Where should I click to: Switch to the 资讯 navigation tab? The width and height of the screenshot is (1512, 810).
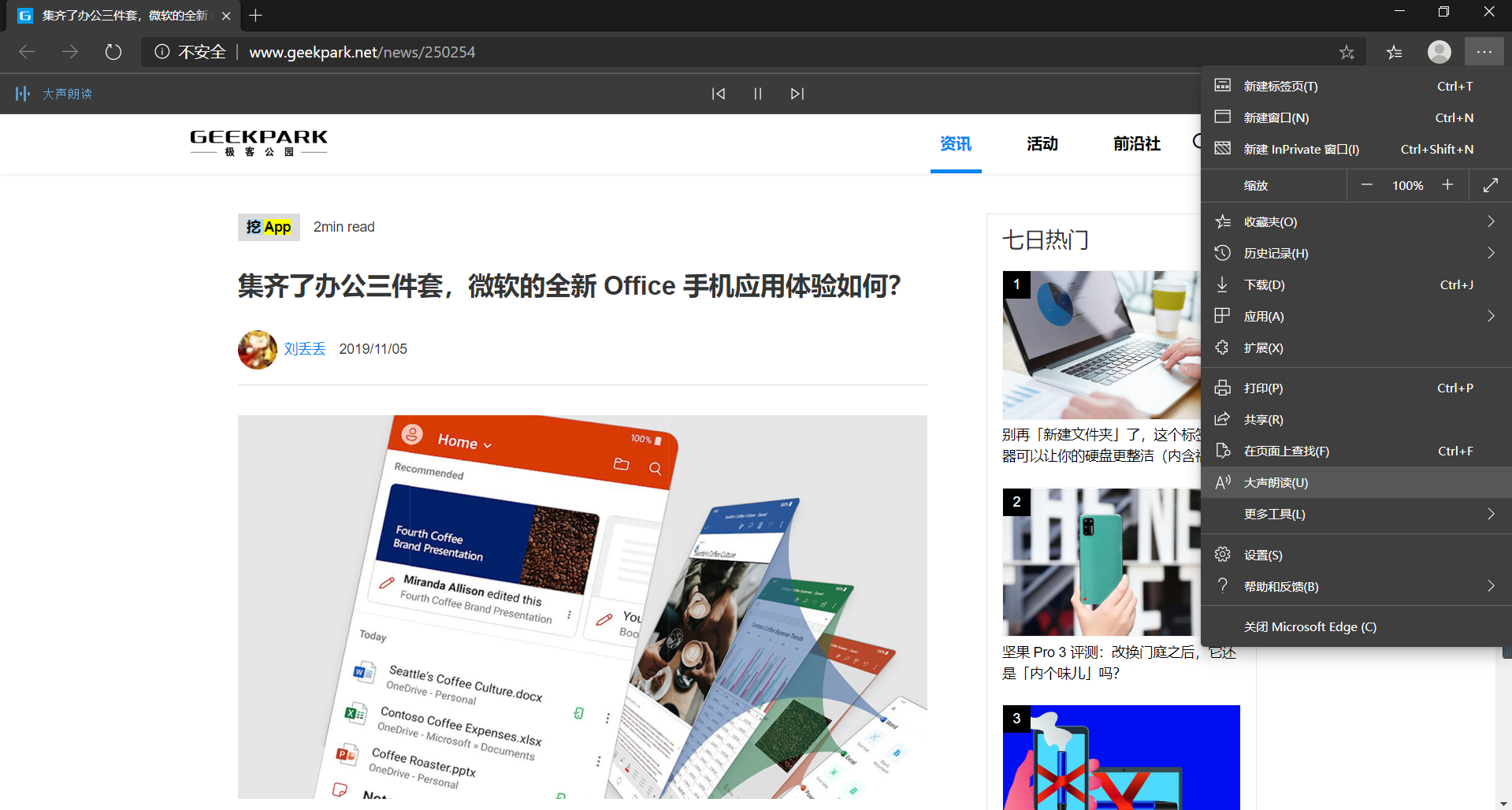[956, 143]
